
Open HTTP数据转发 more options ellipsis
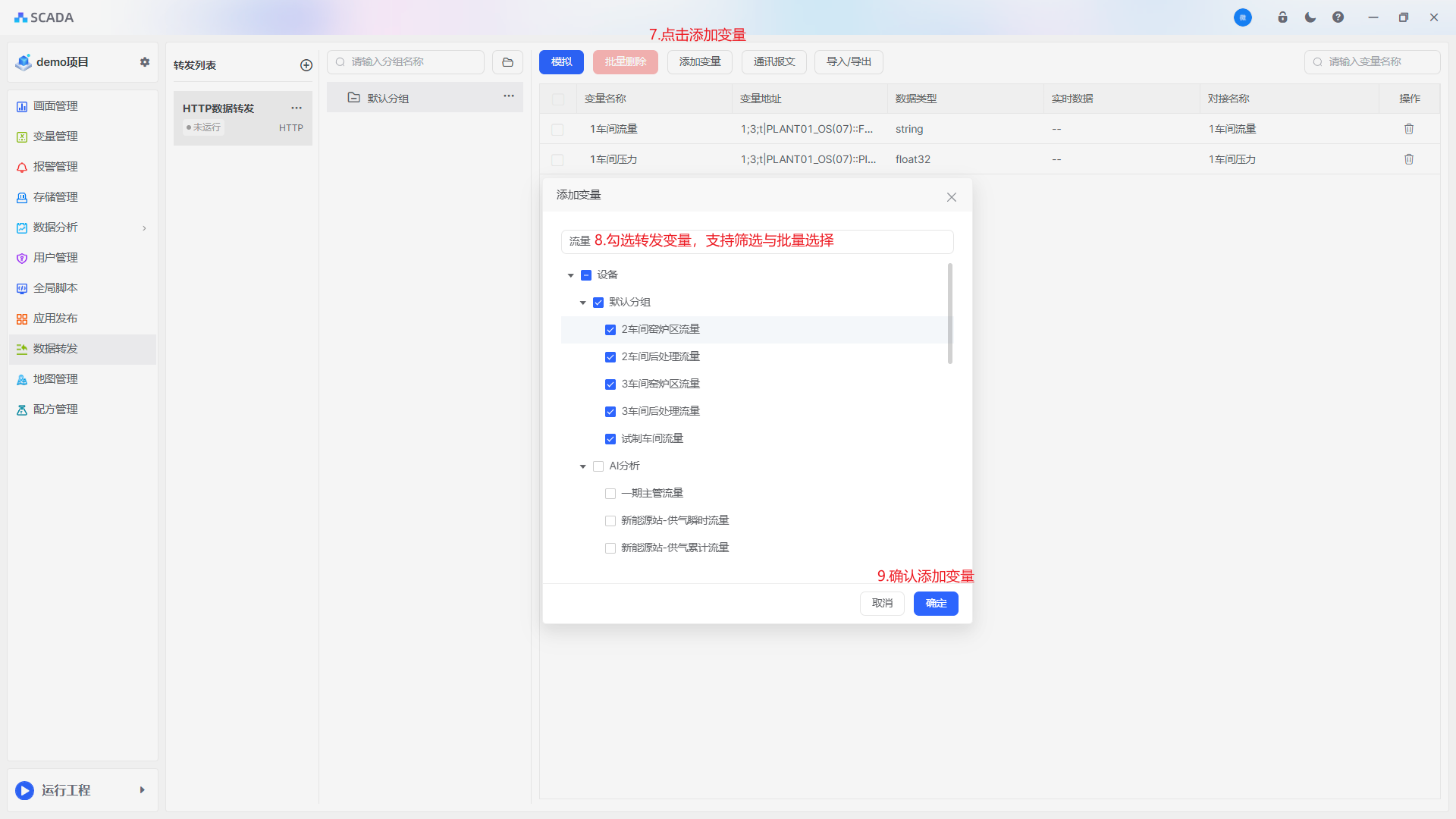pyautogui.click(x=297, y=108)
